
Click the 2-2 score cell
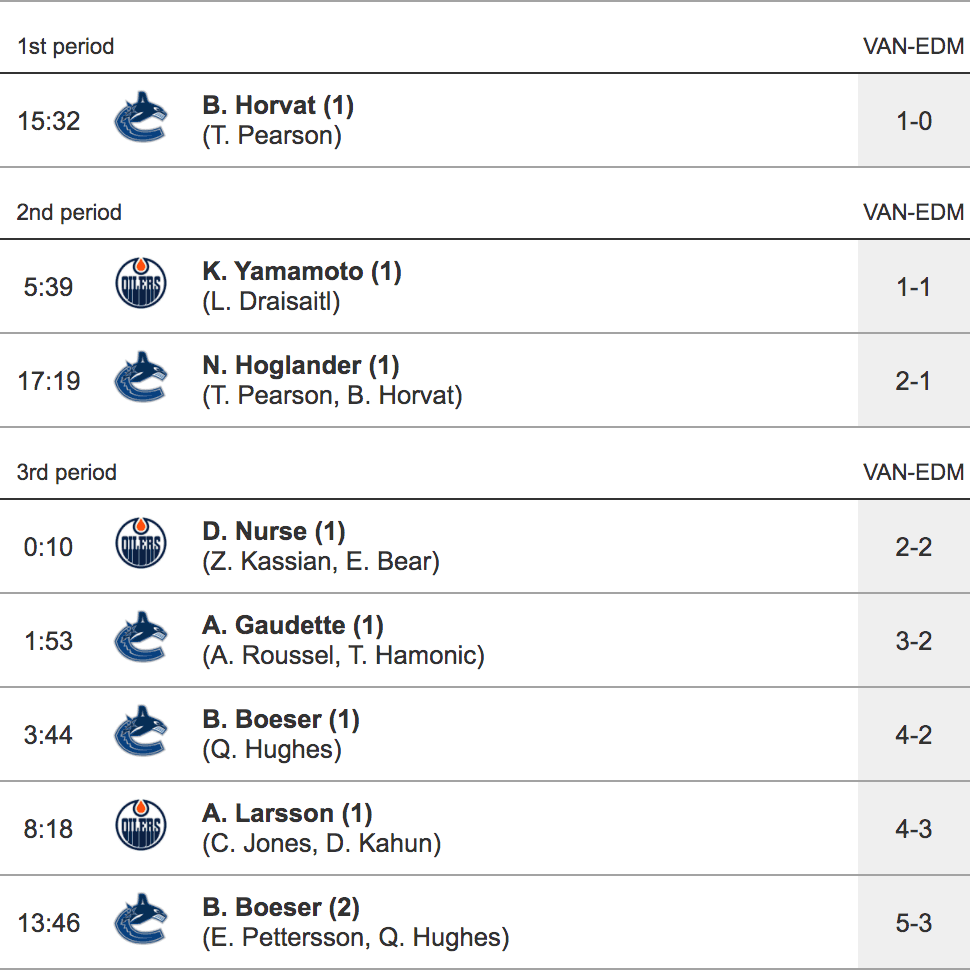(913, 546)
